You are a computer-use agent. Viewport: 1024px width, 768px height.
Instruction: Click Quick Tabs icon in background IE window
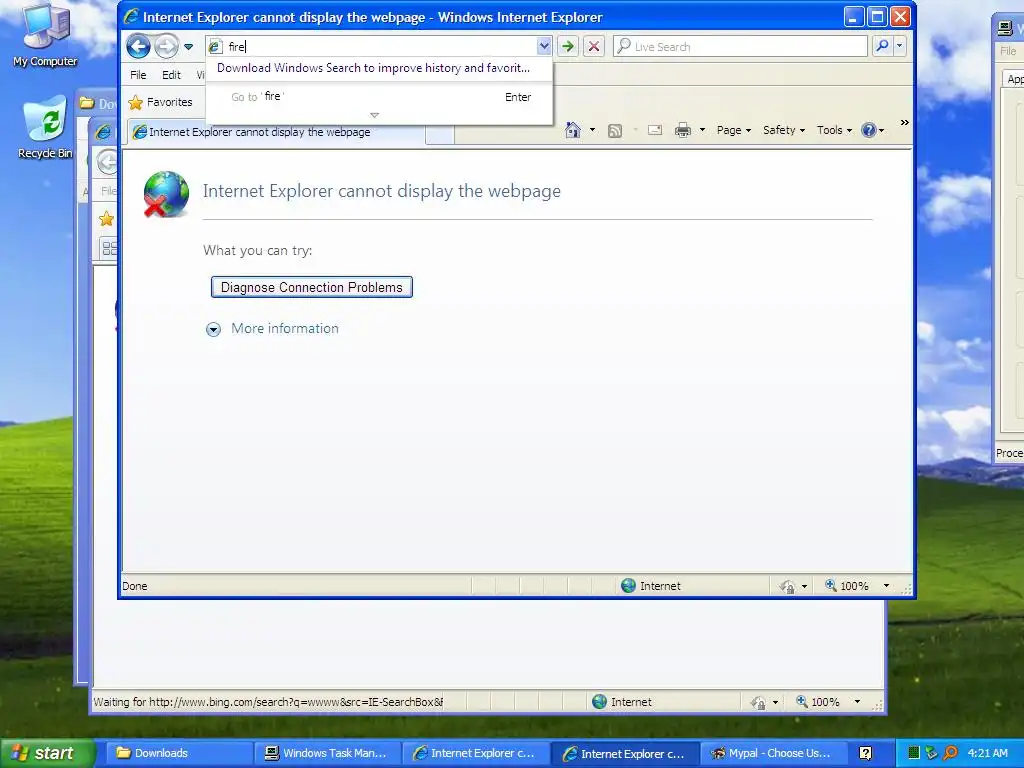[x=109, y=248]
